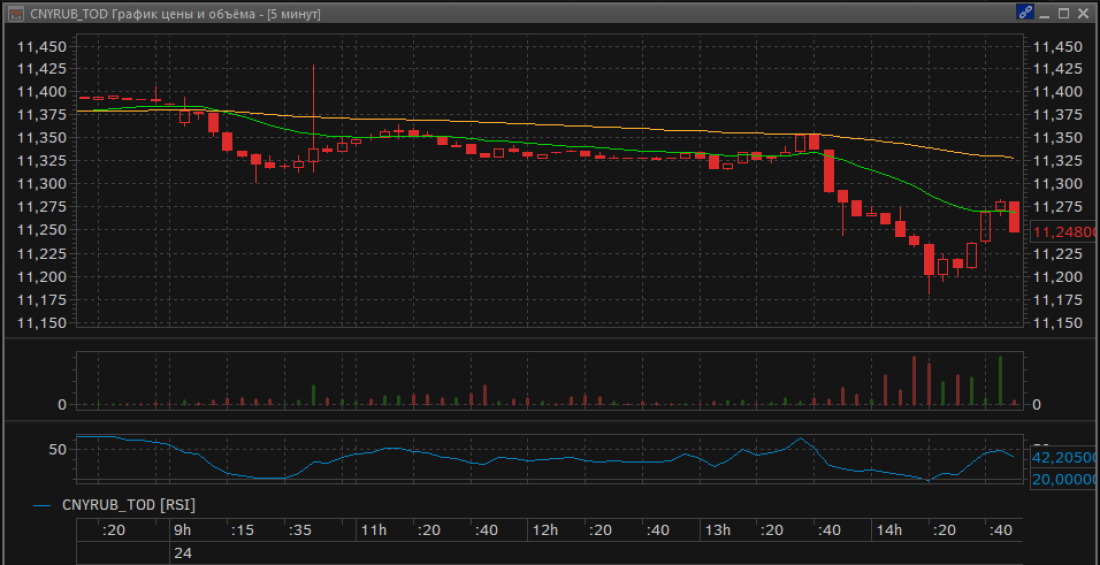Screen dimensions: 1100x565
Task: Click the chart title text in title bar
Action: point(175,13)
